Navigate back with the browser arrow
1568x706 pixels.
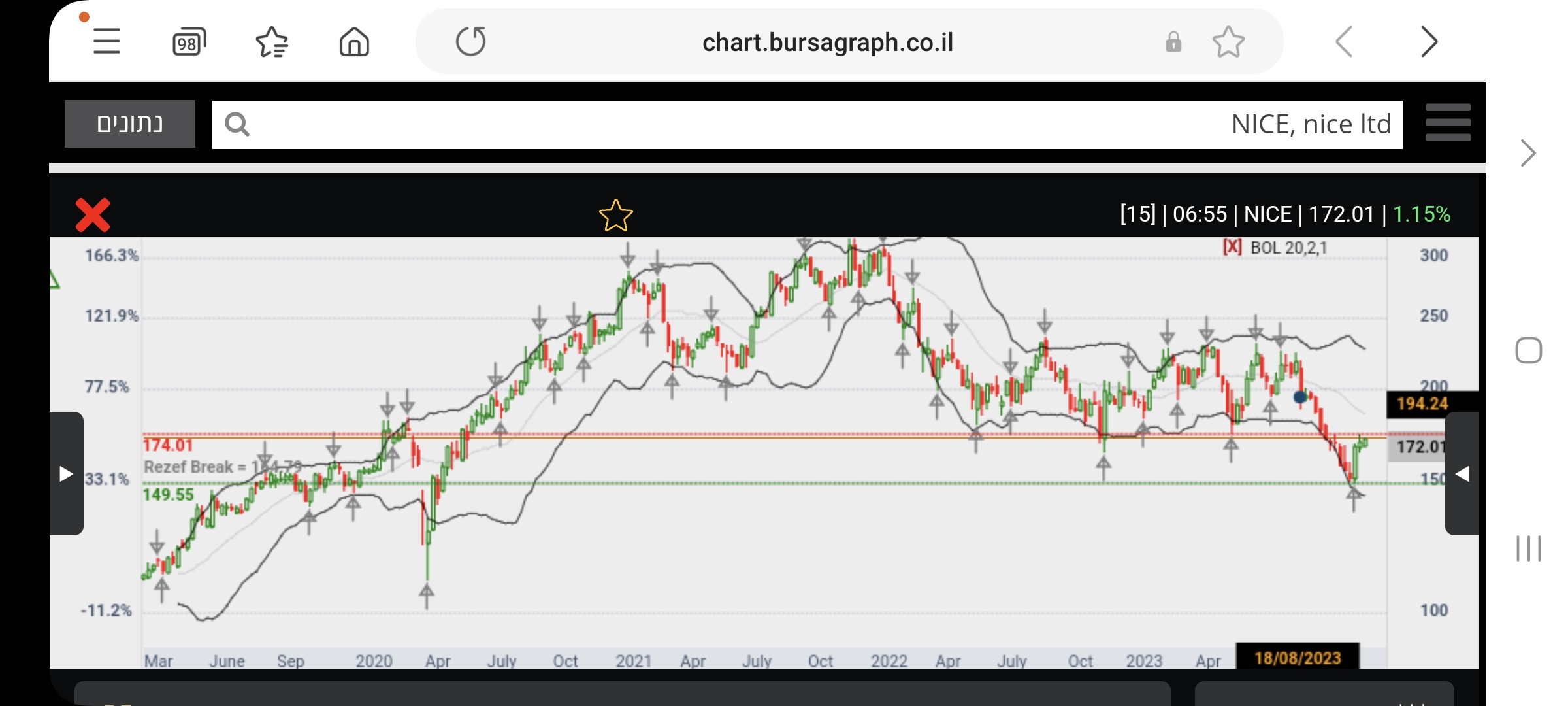(x=1344, y=42)
